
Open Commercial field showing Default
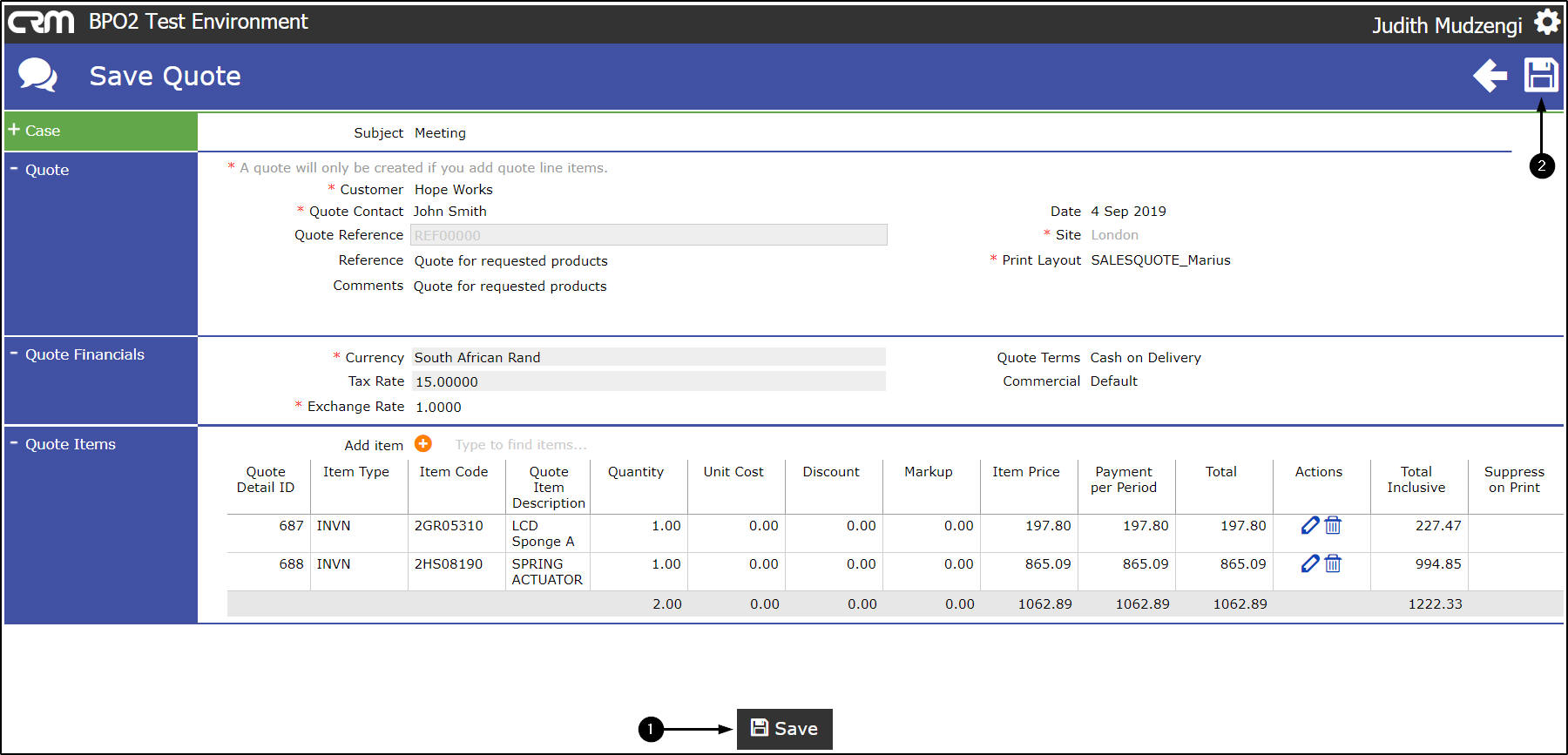(1114, 381)
